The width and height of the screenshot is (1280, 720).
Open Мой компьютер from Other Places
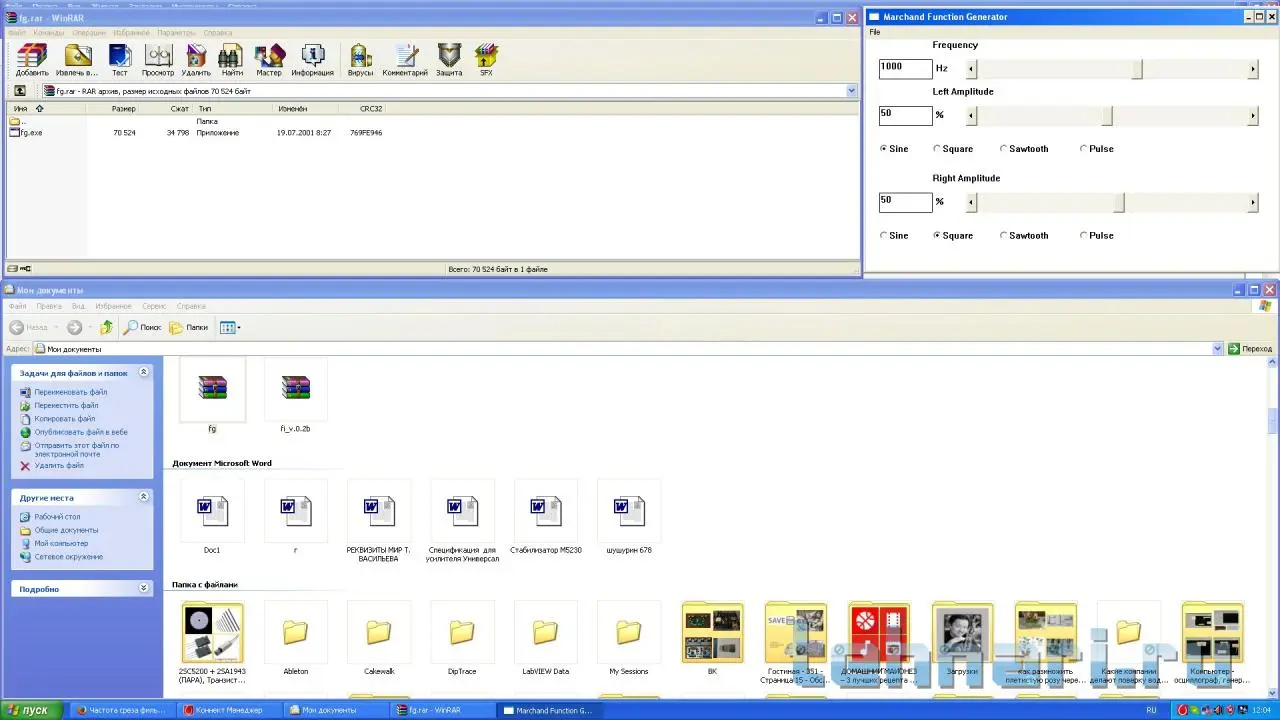[61, 543]
